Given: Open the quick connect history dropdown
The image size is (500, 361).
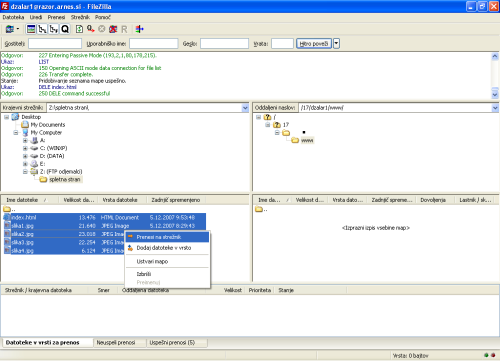Looking at the screenshot, I should tap(336, 44).
